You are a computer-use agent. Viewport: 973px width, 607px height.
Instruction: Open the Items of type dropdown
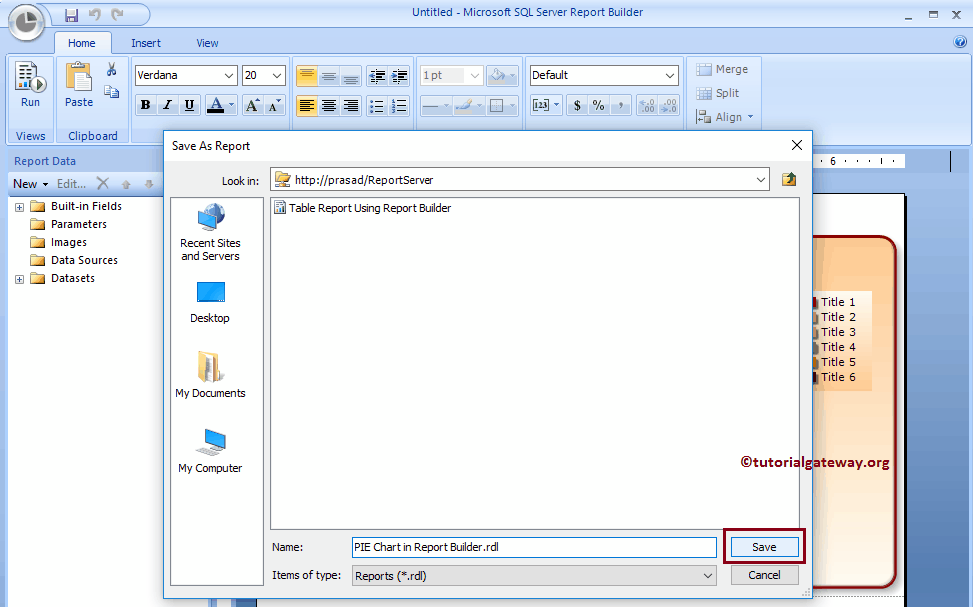[x=707, y=576]
